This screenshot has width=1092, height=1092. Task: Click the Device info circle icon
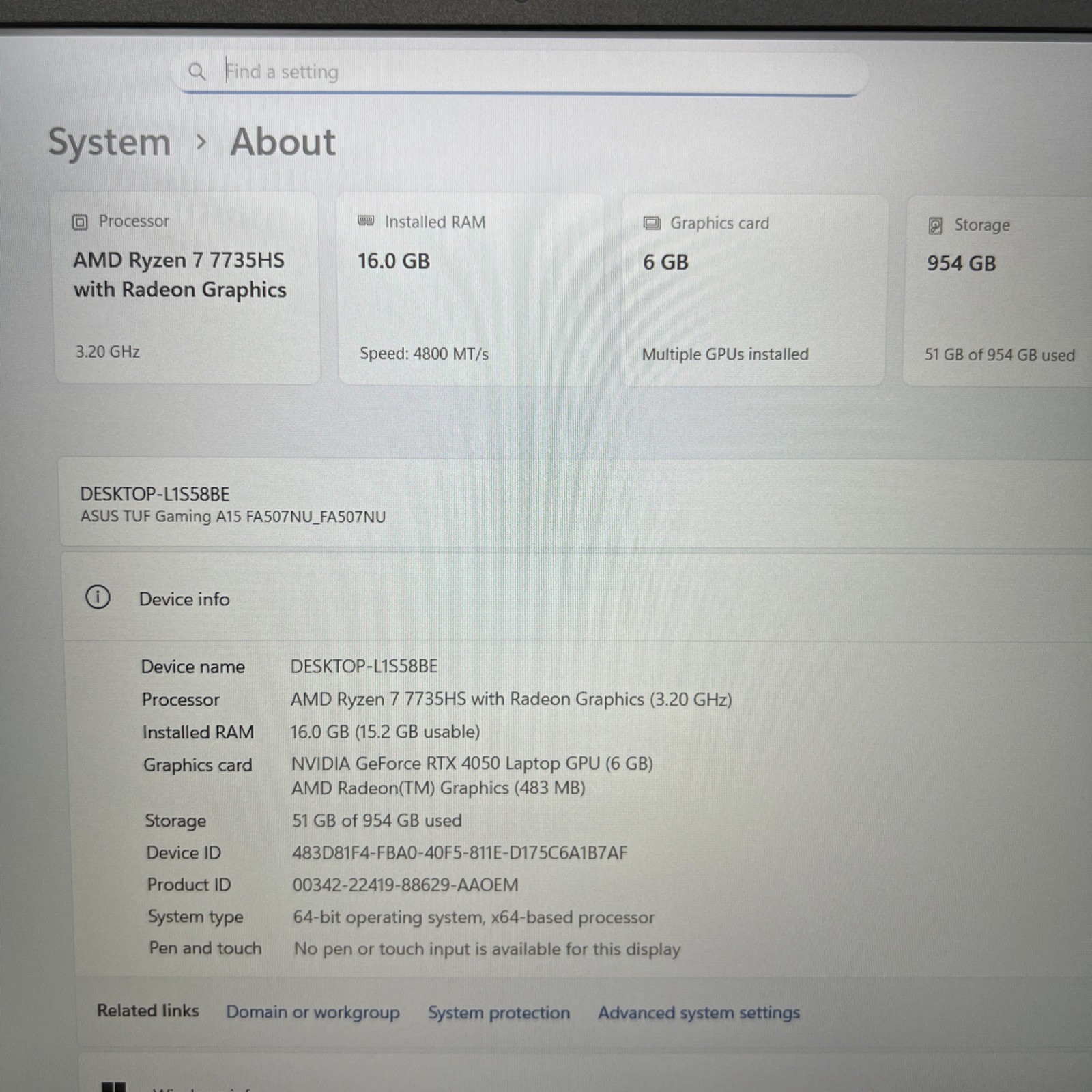tap(98, 597)
